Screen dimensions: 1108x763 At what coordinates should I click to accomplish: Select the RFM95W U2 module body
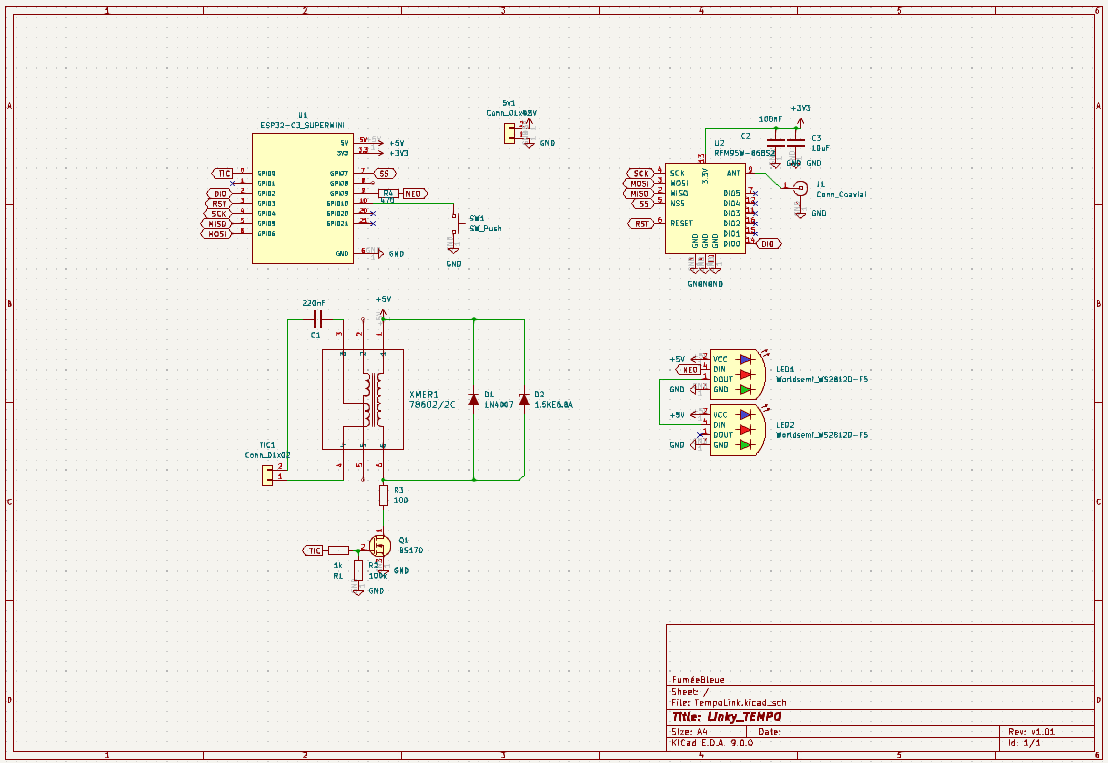706,208
